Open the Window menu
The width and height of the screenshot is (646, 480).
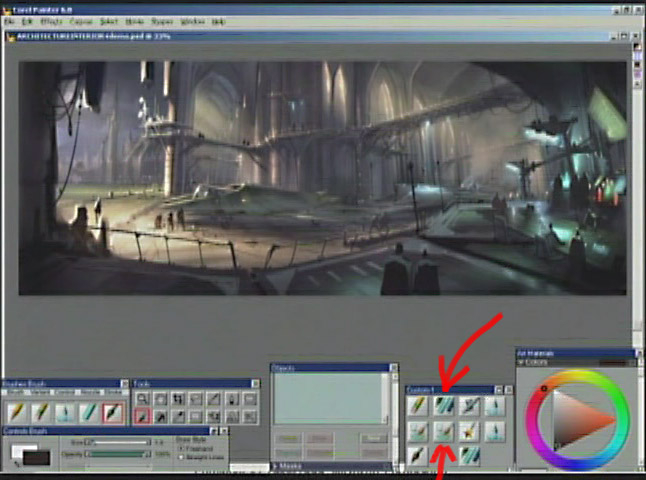point(192,21)
